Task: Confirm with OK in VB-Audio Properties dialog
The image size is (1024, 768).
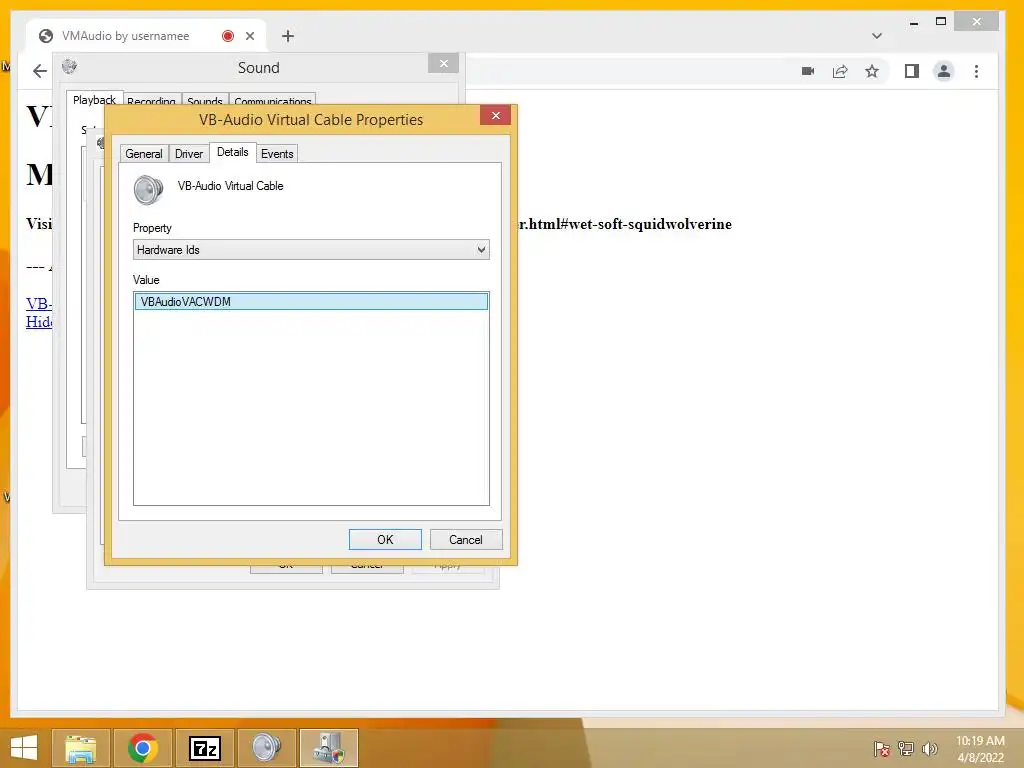Action: click(x=385, y=539)
